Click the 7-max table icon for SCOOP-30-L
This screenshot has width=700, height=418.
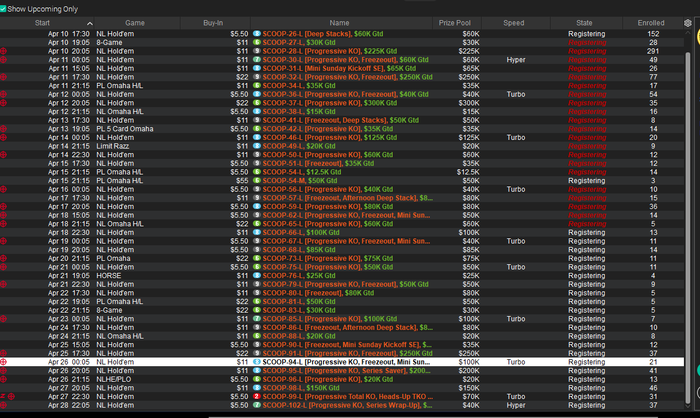coord(257,60)
